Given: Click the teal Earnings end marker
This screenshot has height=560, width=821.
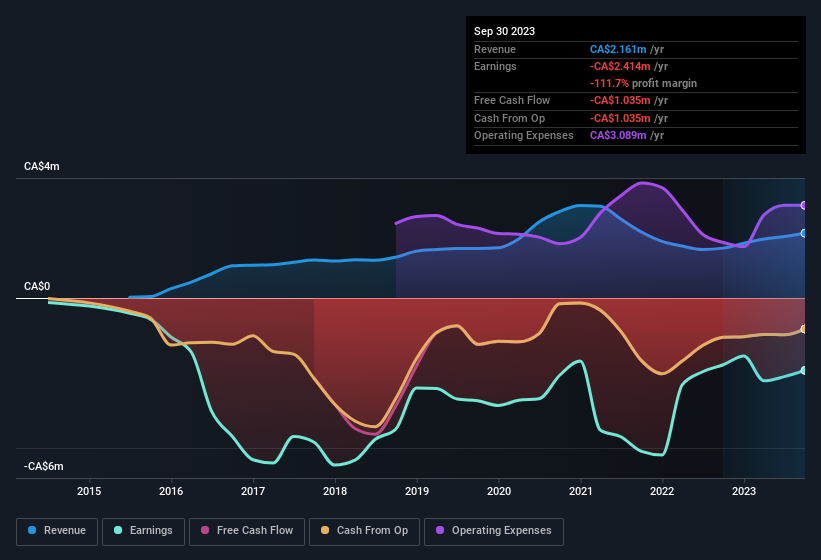Looking at the screenshot, I should tap(804, 371).
